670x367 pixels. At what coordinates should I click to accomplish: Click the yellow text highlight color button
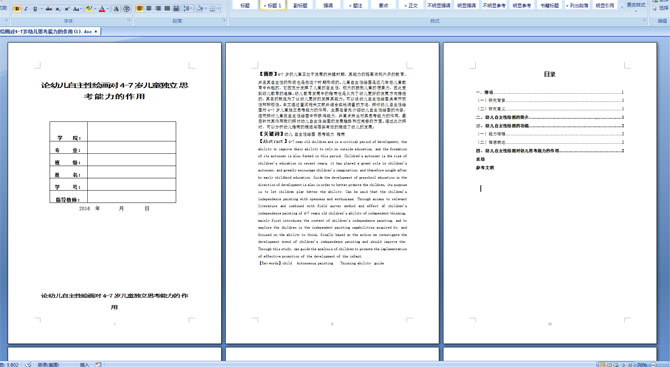pyautogui.click(x=89, y=9)
